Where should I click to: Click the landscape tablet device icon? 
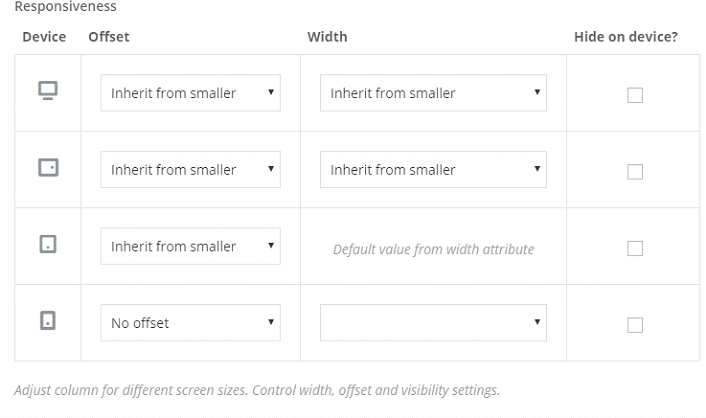point(47,169)
